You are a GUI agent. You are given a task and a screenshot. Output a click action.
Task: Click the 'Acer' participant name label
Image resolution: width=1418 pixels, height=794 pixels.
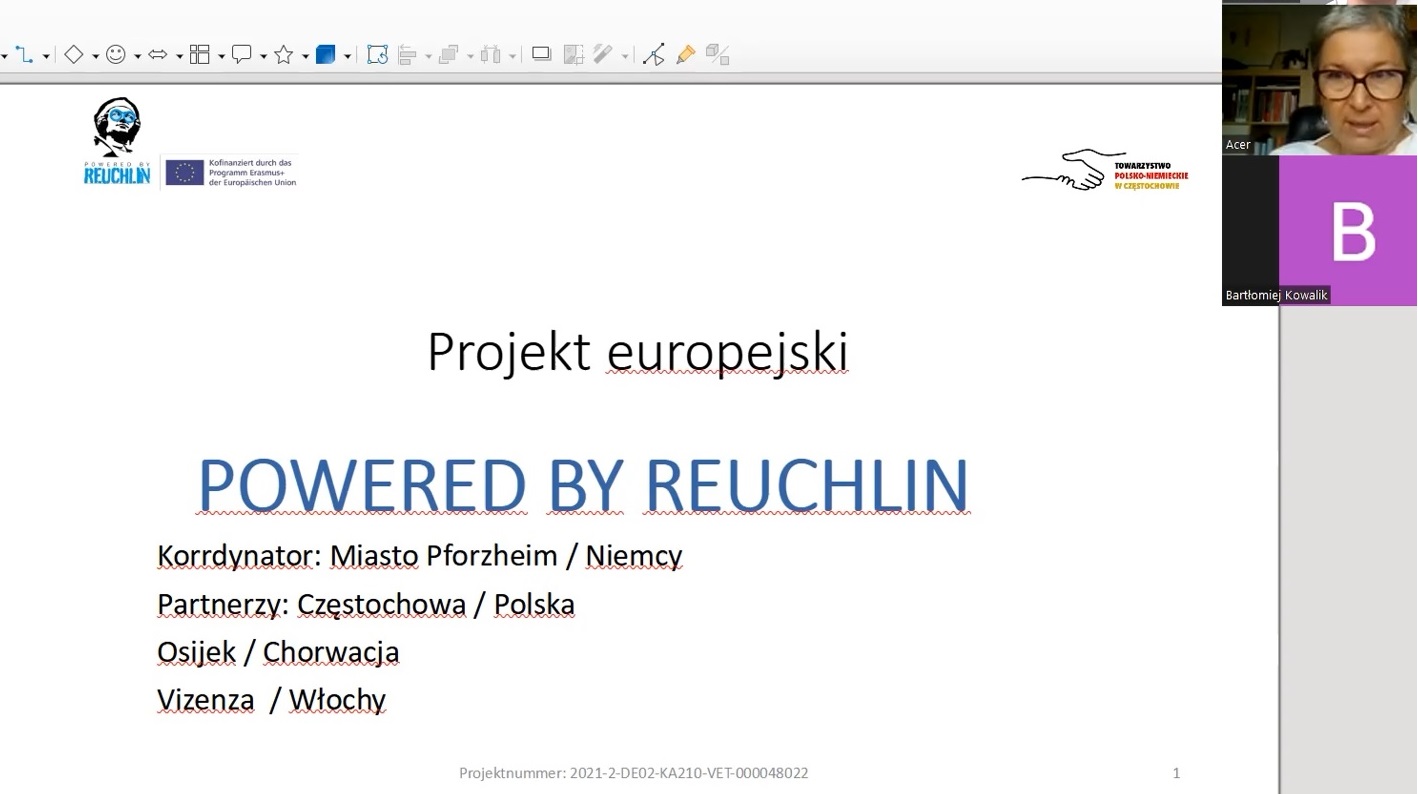coord(1238,145)
